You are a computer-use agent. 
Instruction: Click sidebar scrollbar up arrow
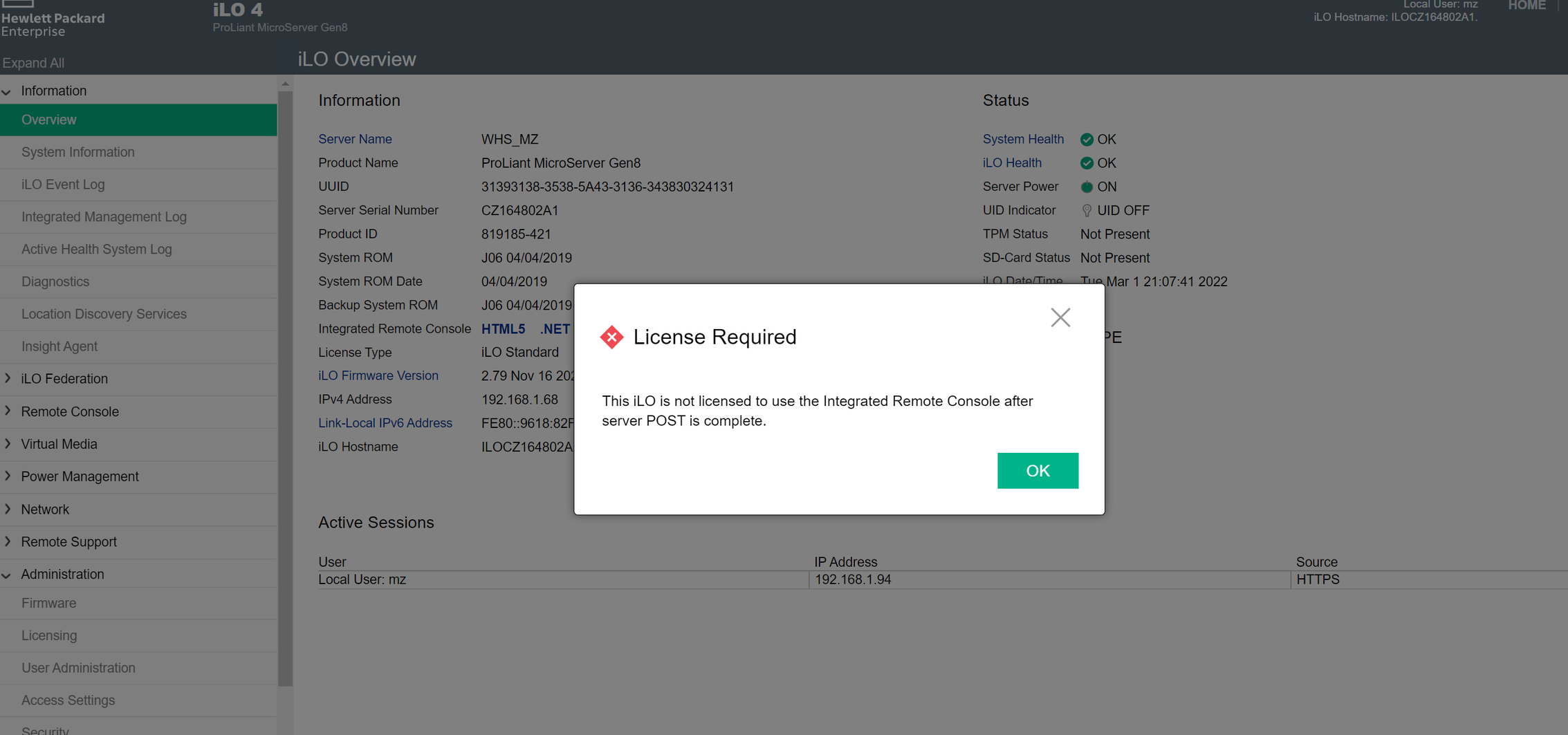(285, 84)
